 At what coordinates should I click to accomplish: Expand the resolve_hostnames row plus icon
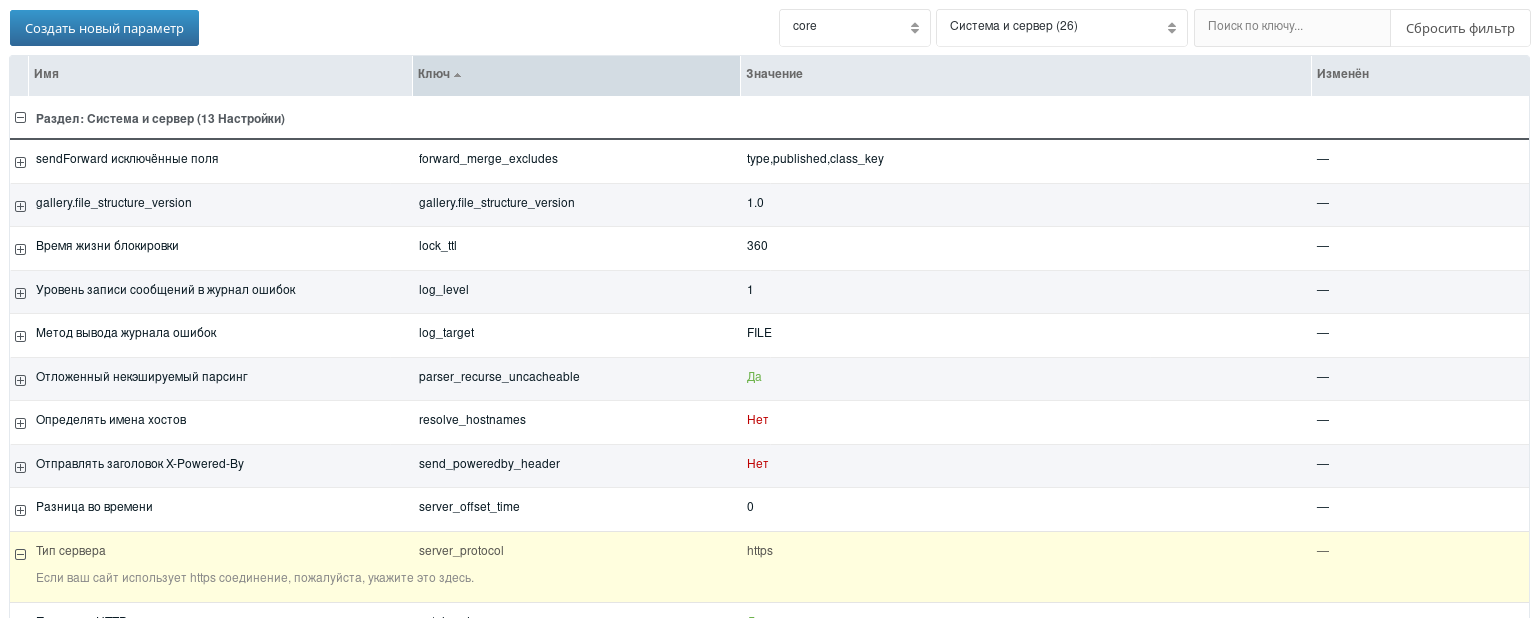coord(20,423)
